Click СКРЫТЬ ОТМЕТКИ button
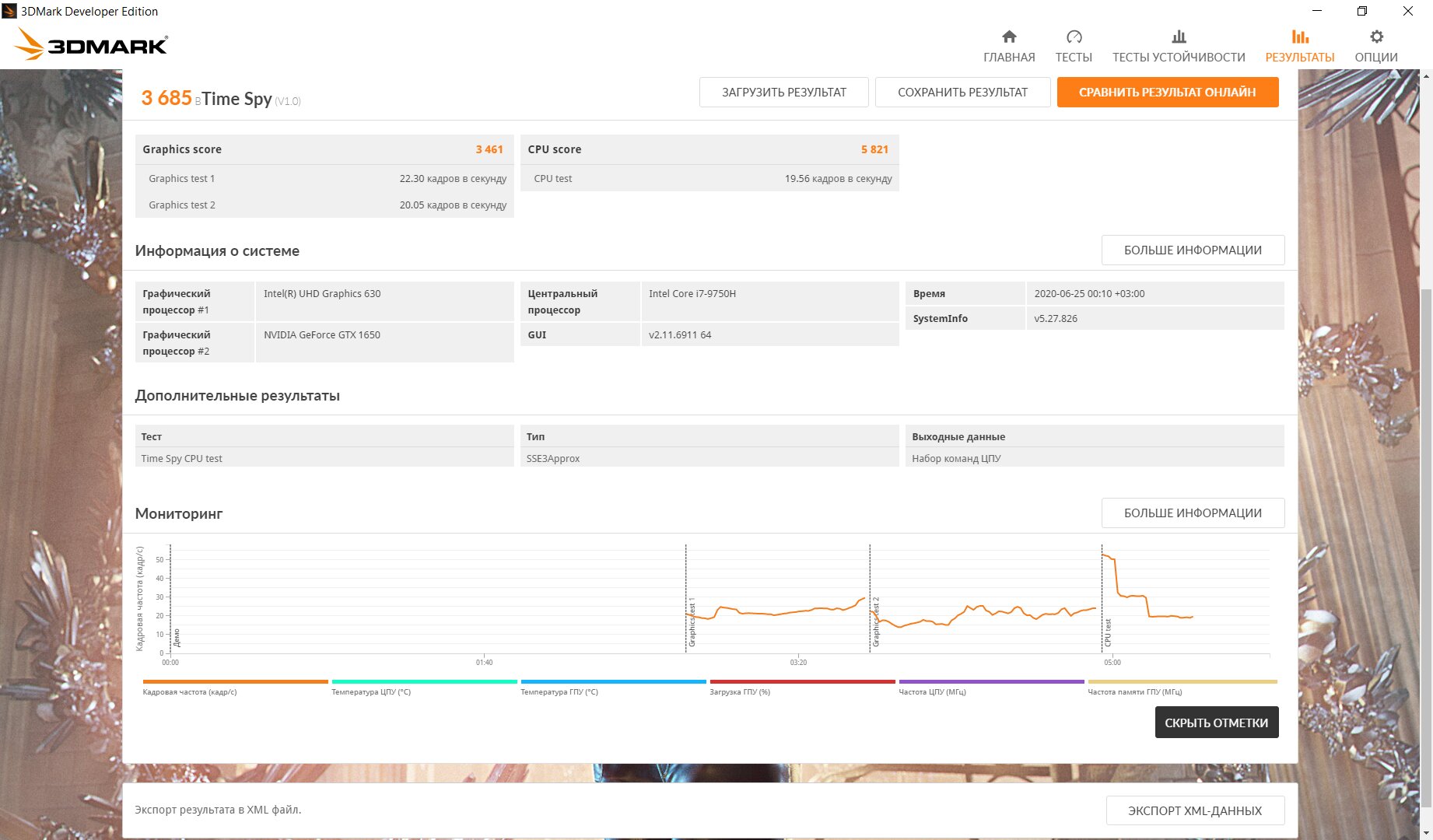Viewport: 1433px width, 840px height. point(1216,723)
